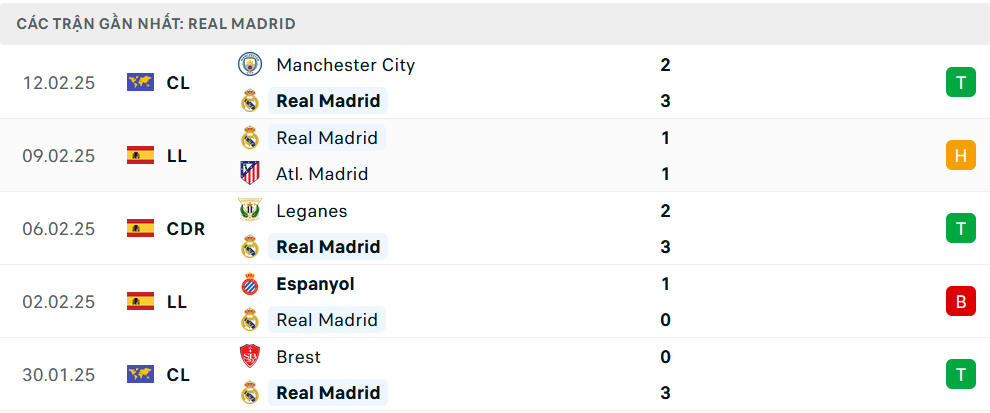
Task: Open the Brest team link
Action: pyautogui.click(x=298, y=357)
